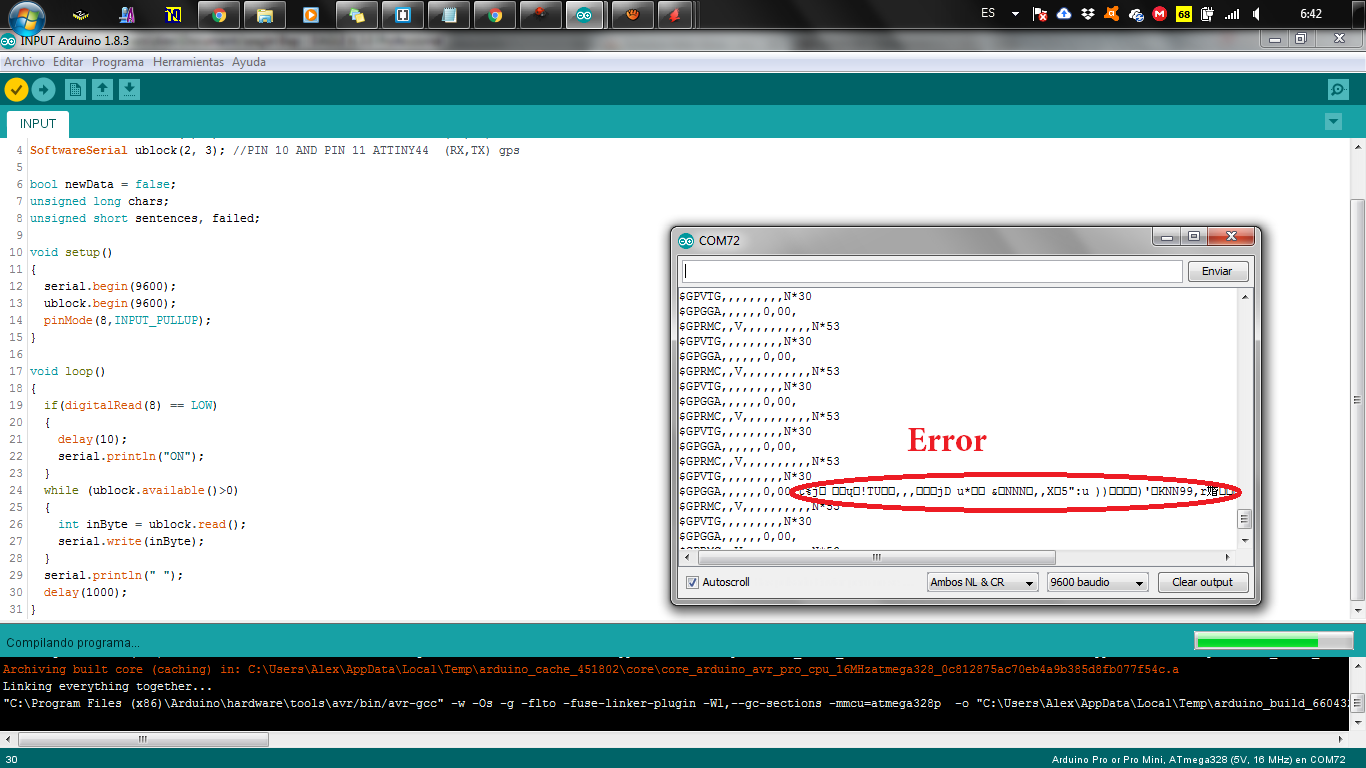Click the volume speaker tray icon
1366x768 pixels.
tap(1257, 14)
